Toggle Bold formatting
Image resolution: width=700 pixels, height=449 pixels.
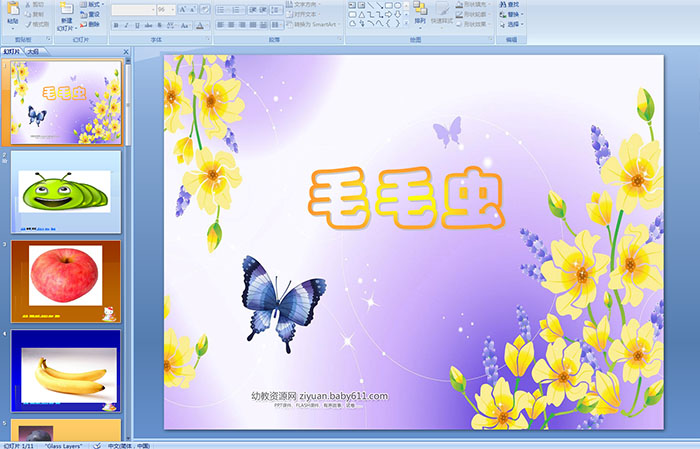point(116,26)
